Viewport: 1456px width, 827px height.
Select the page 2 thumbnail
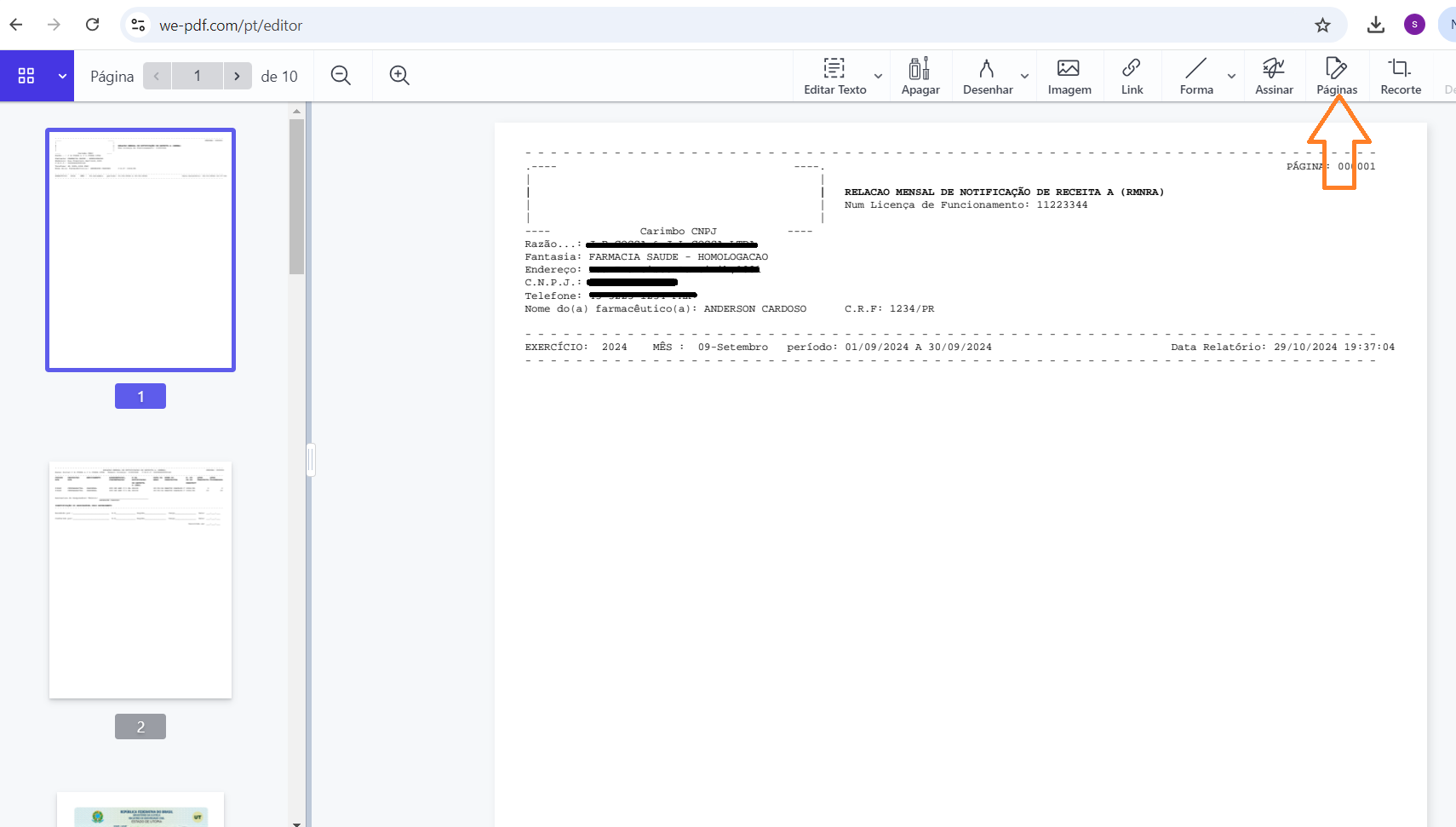click(140, 580)
